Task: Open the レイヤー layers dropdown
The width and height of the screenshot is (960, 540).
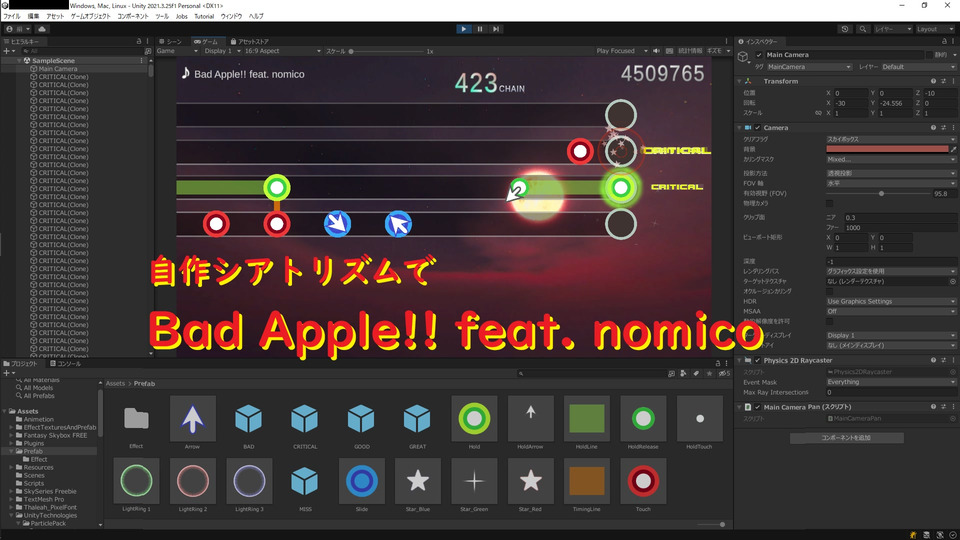Action: [x=893, y=29]
